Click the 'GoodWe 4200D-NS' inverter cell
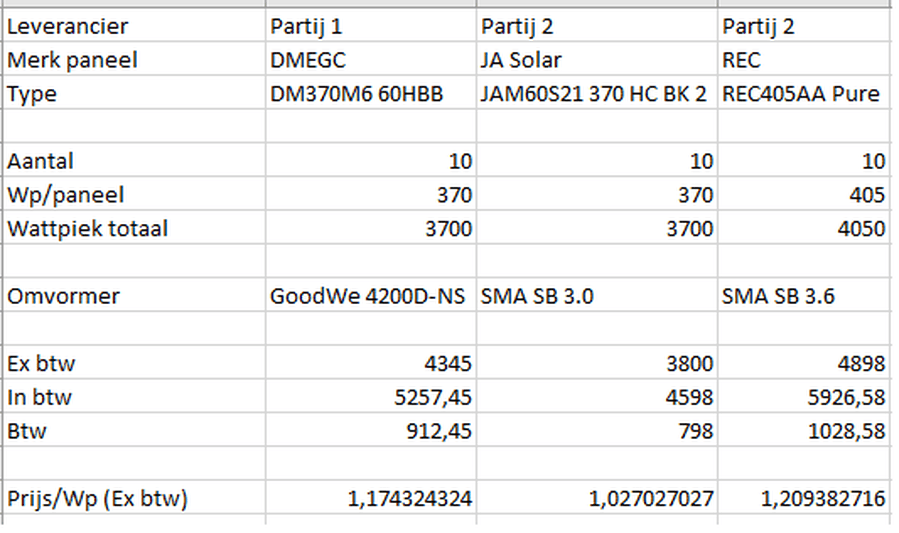Image resolution: width=899 pixels, height=533 pixels. click(x=371, y=296)
